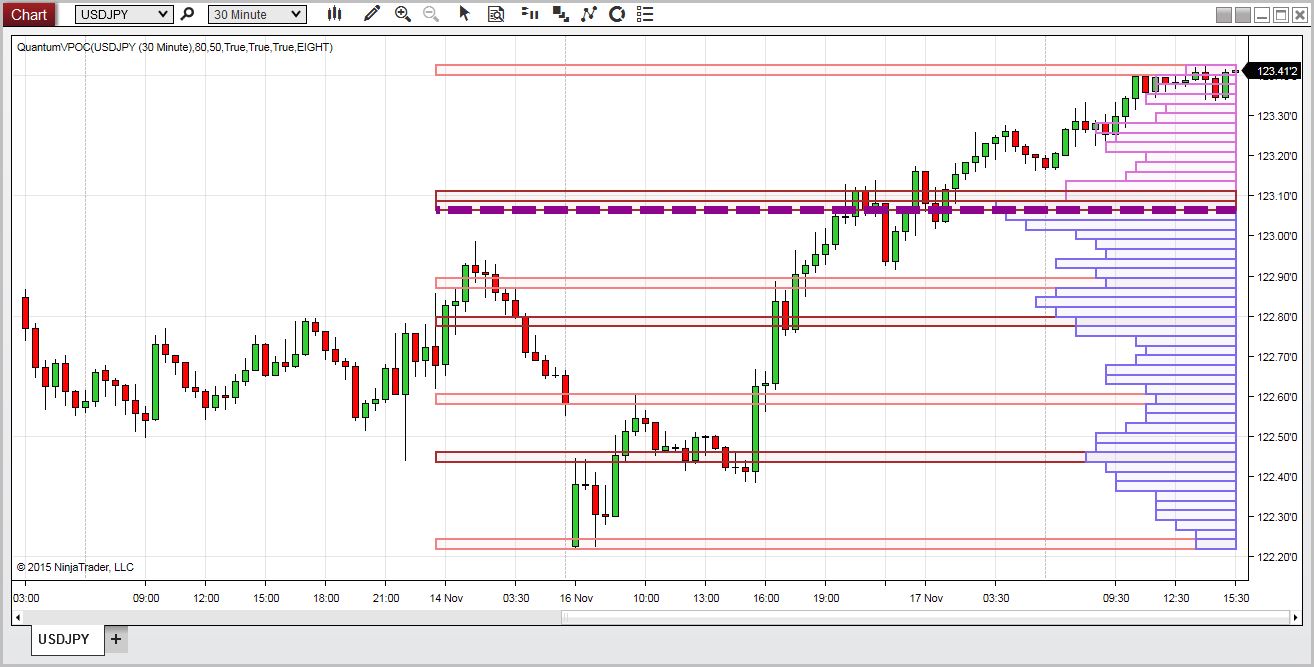Screen dimensions: 1314x667
Task: Open the Data Series settings
Action: click(x=560, y=14)
